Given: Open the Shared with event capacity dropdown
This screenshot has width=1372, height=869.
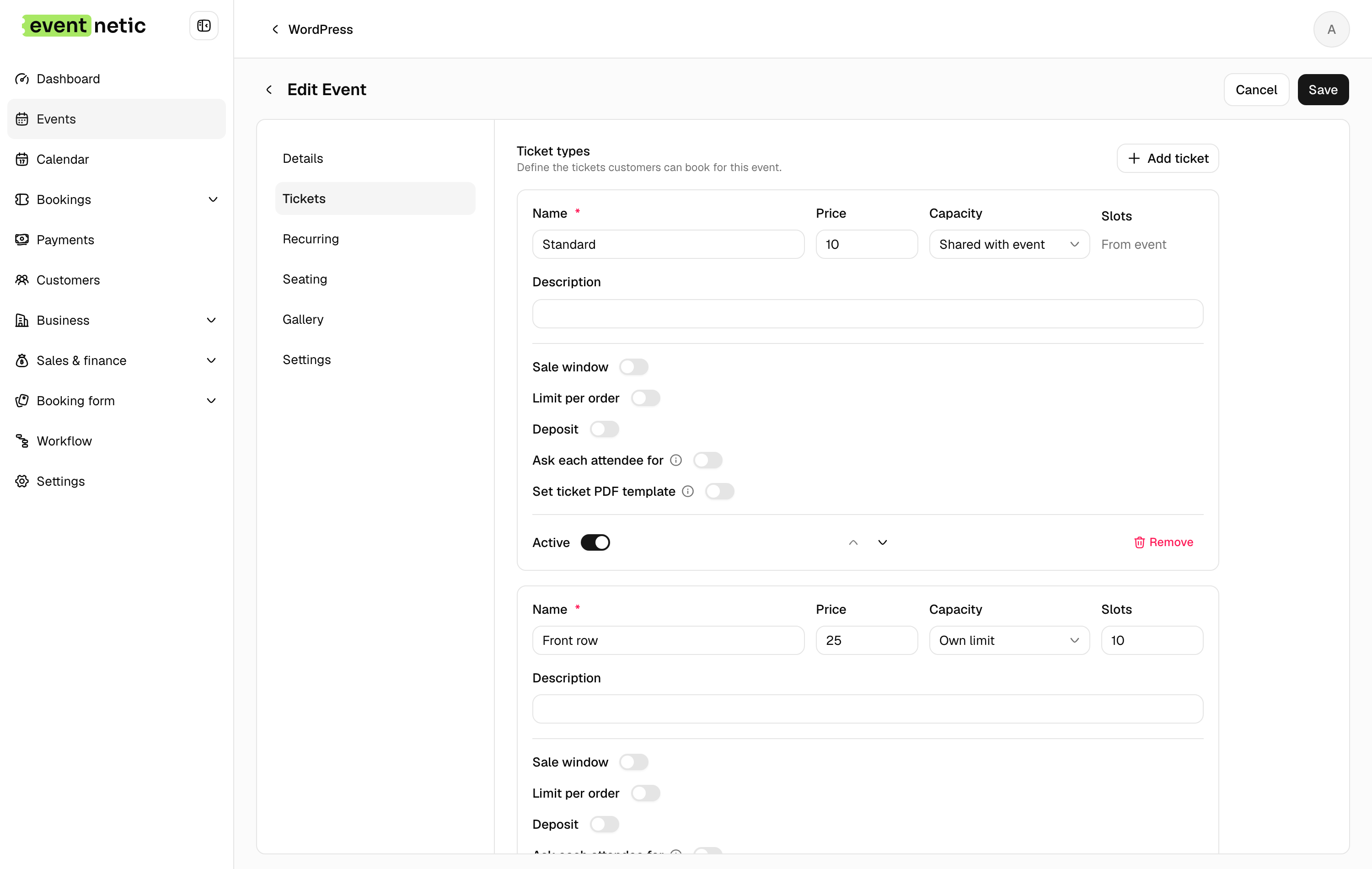Looking at the screenshot, I should click(1009, 244).
